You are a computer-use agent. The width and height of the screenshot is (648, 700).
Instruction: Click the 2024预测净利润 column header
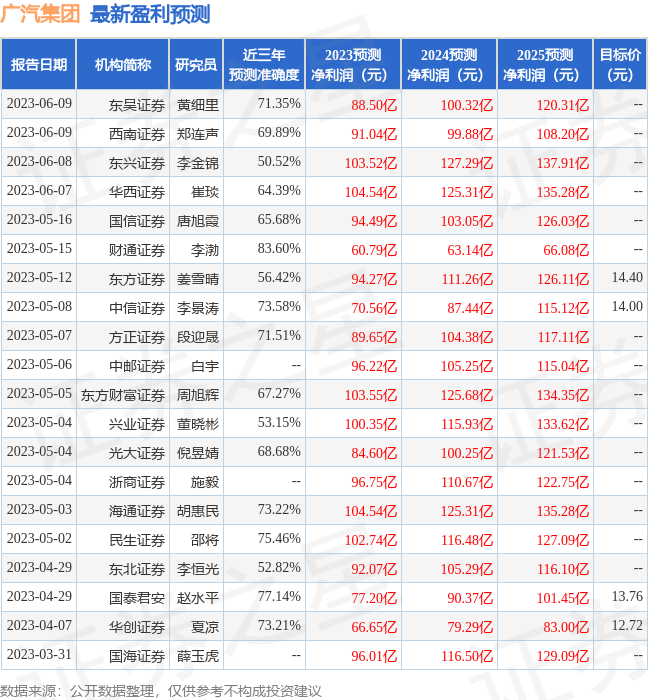(449, 65)
